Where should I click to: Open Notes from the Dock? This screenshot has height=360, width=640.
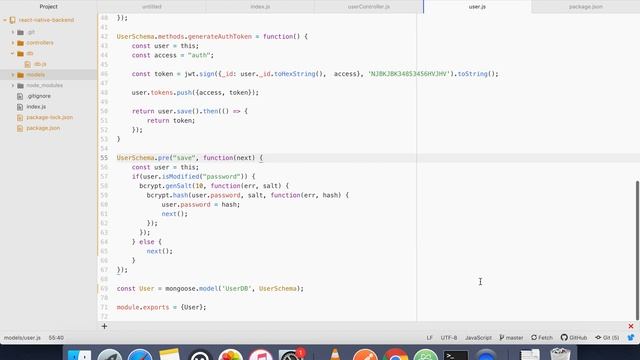point(170,354)
